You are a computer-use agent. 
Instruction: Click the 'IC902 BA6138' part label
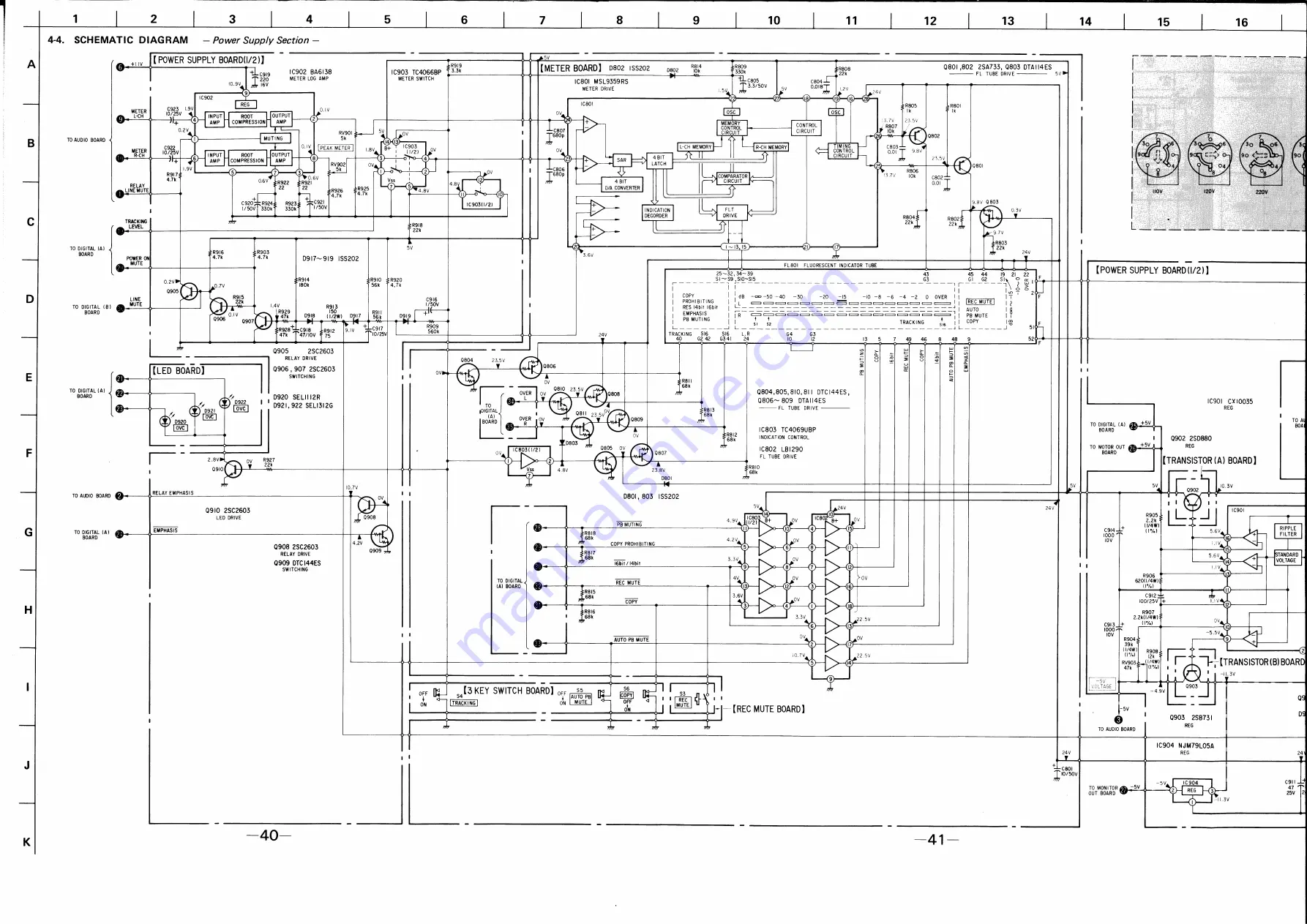click(310, 72)
